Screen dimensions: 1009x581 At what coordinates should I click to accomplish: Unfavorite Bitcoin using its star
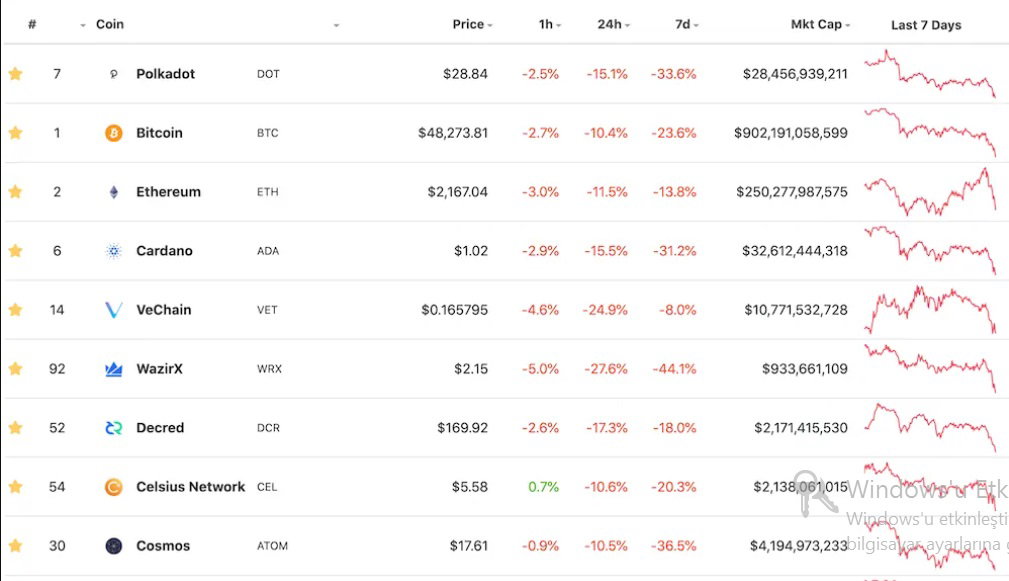pyautogui.click(x=15, y=133)
